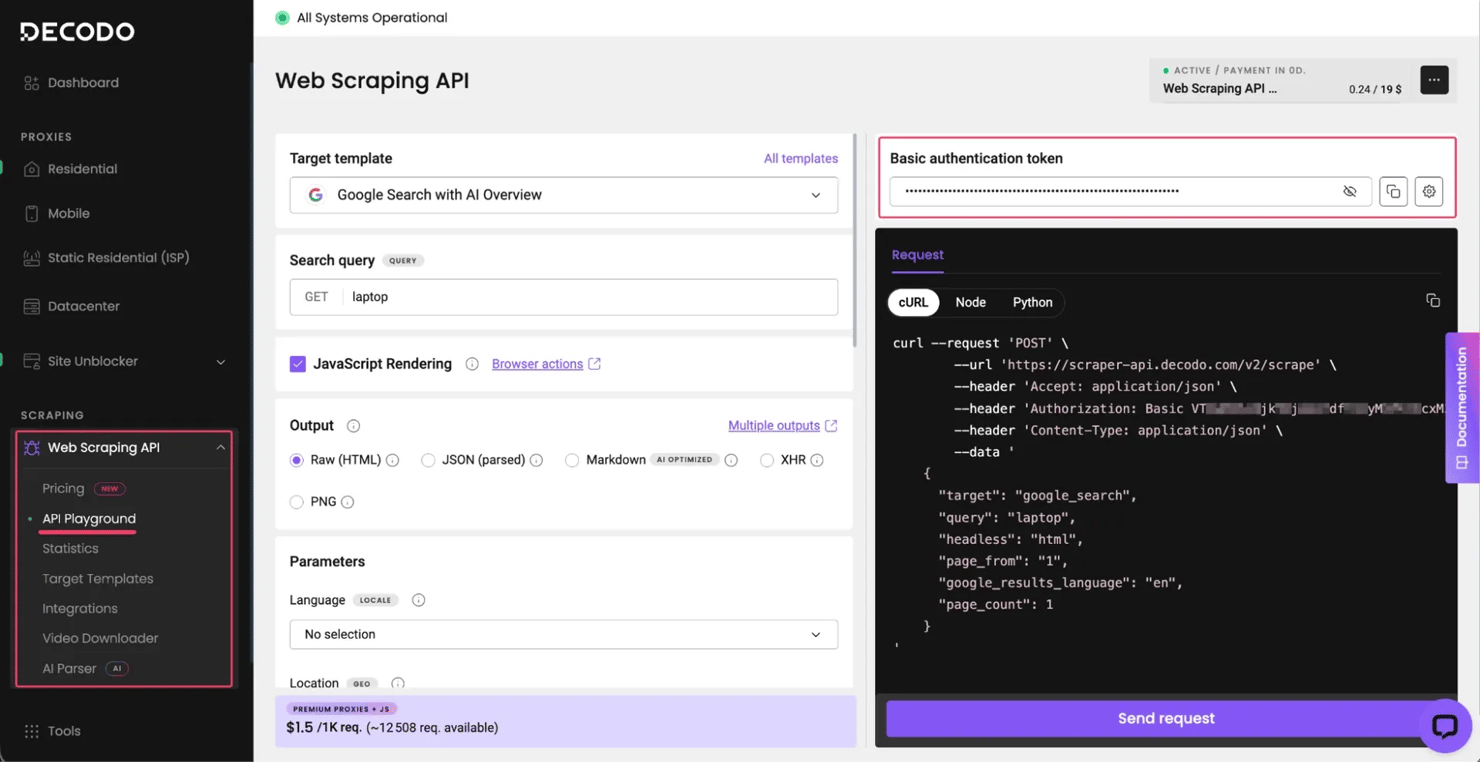The height and width of the screenshot is (762, 1480).
Task: Open the Target template dropdown
Action: click(564, 195)
